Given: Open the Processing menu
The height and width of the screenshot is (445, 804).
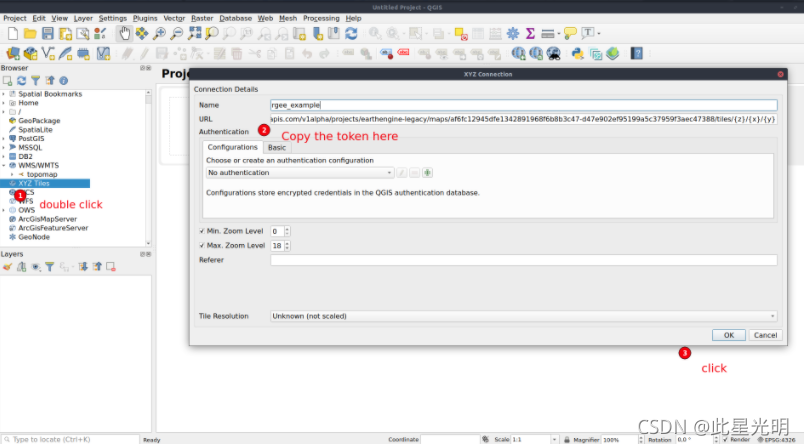Looking at the screenshot, I should coord(321,18).
